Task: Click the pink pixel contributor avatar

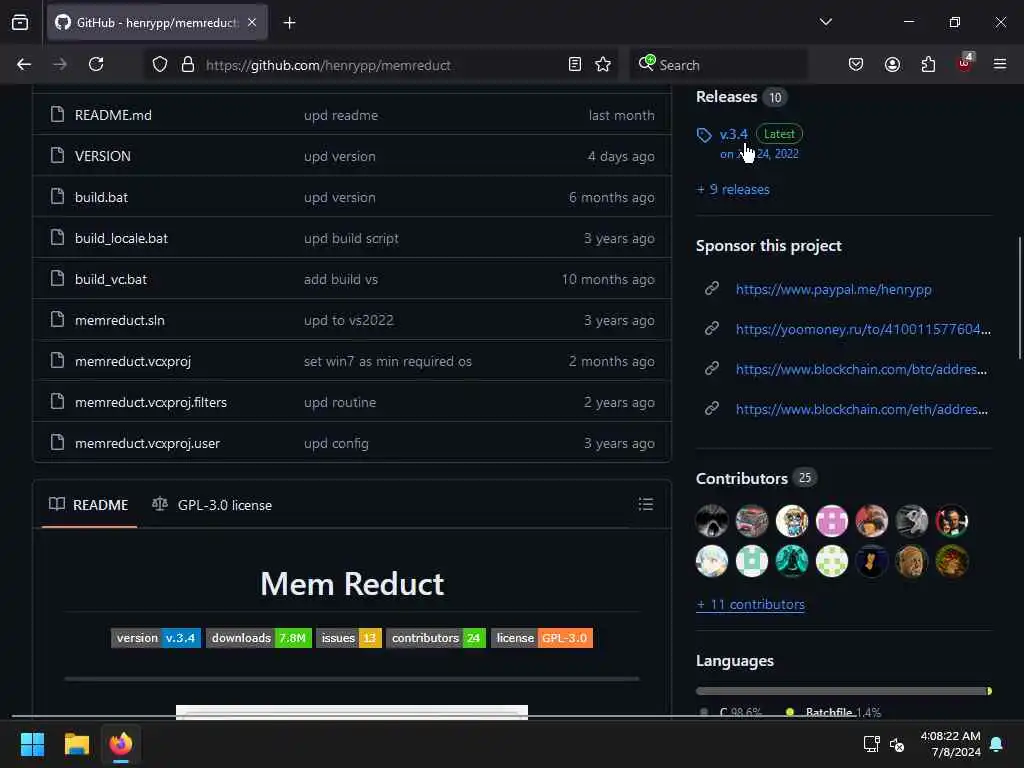Action: 831,521
